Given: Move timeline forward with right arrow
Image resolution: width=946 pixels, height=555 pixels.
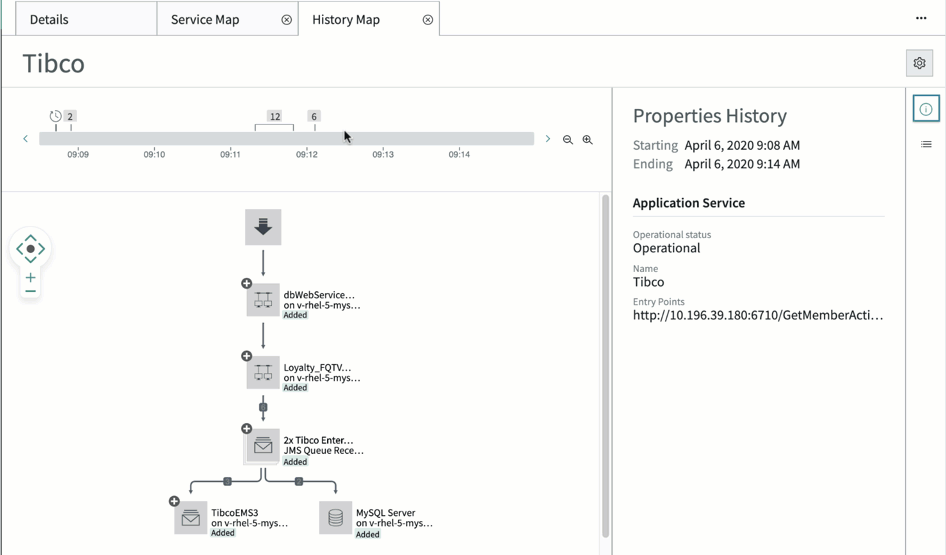Looking at the screenshot, I should [x=548, y=139].
